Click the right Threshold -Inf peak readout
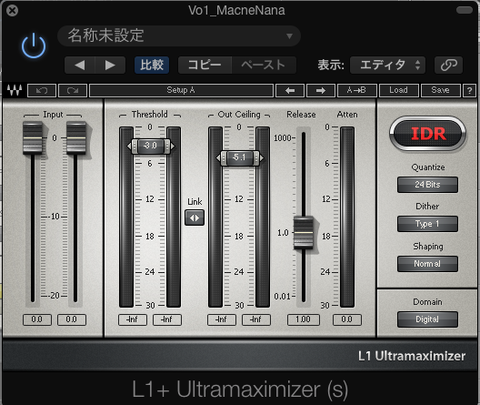 tap(167, 320)
